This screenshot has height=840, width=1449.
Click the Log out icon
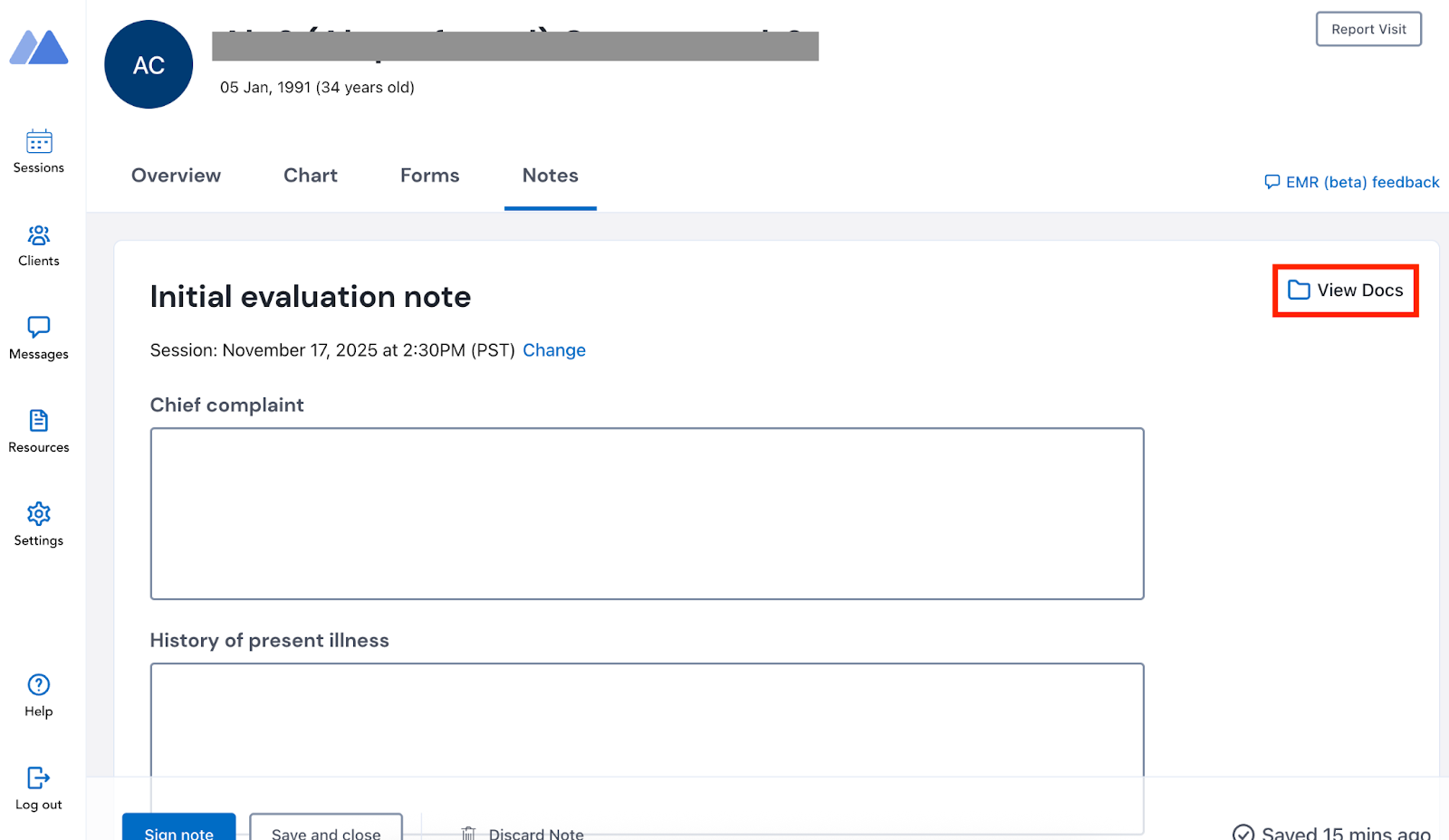click(39, 778)
